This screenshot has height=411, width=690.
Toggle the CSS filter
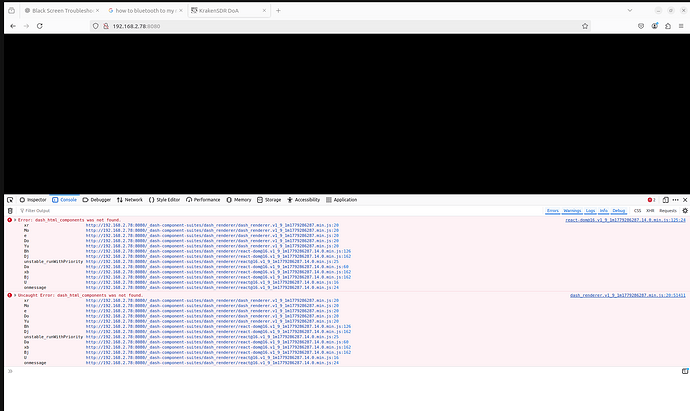(637, 211)
